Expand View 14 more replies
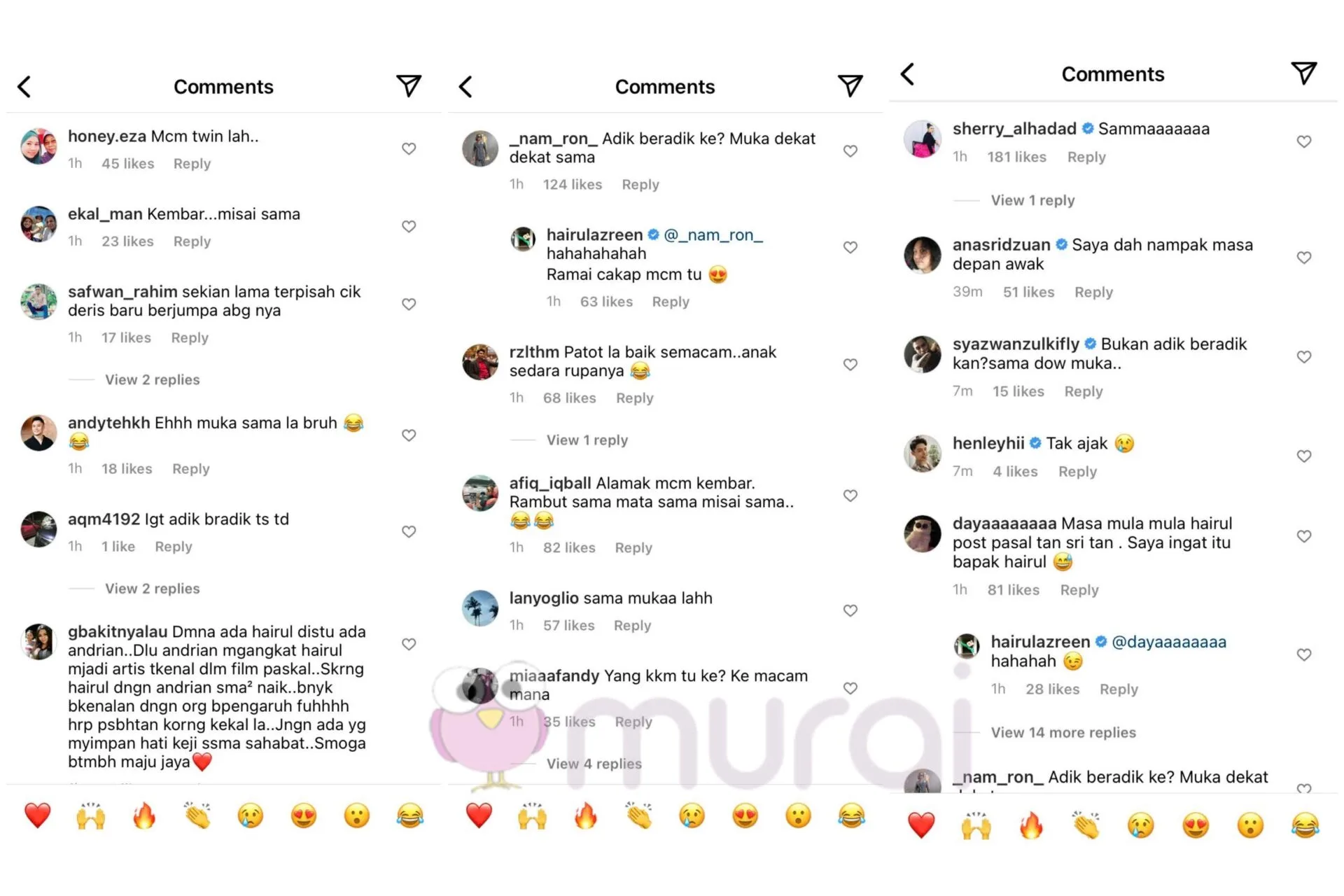This screenshot has width=1344, height=896. click(1063, 732)
